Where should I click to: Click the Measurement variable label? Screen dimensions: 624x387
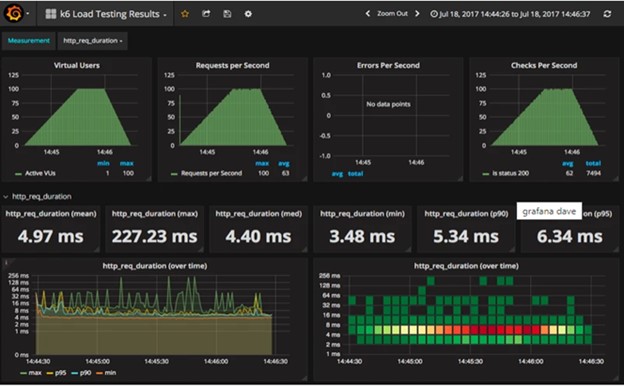point(29,41)
